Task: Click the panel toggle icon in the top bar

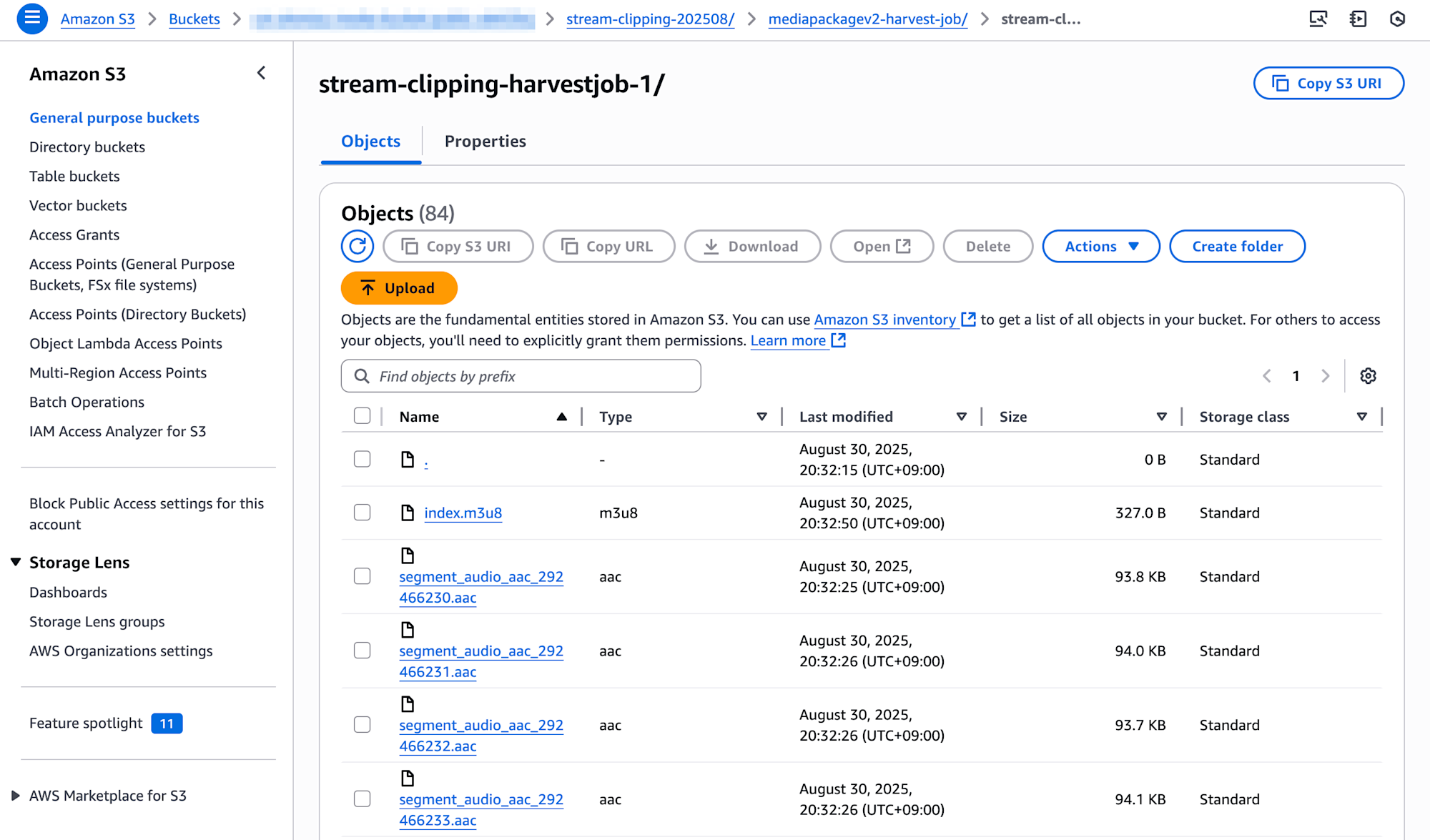Action: coord(1358,19)
